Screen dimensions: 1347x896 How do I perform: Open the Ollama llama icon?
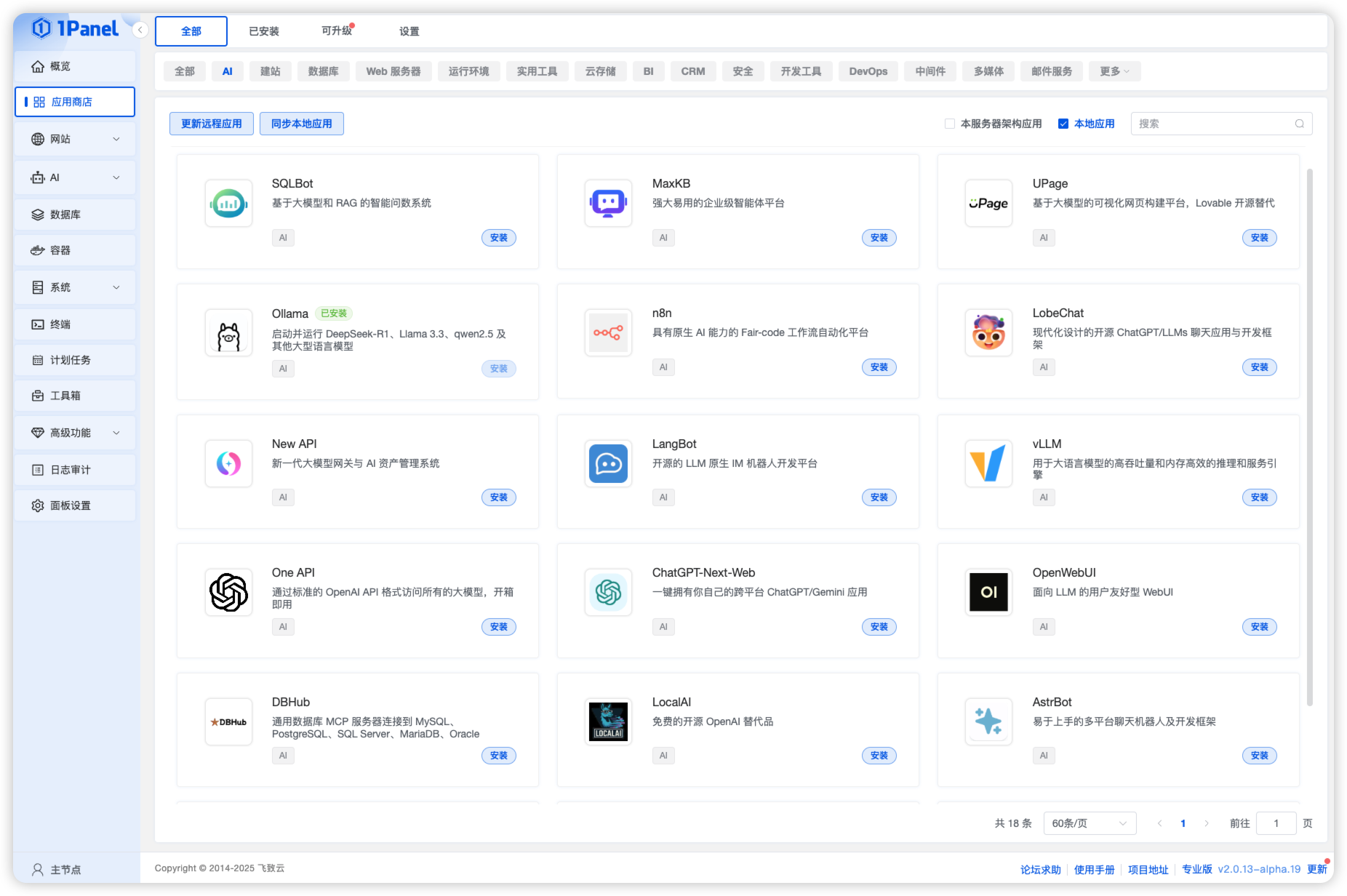coord(228,333)
